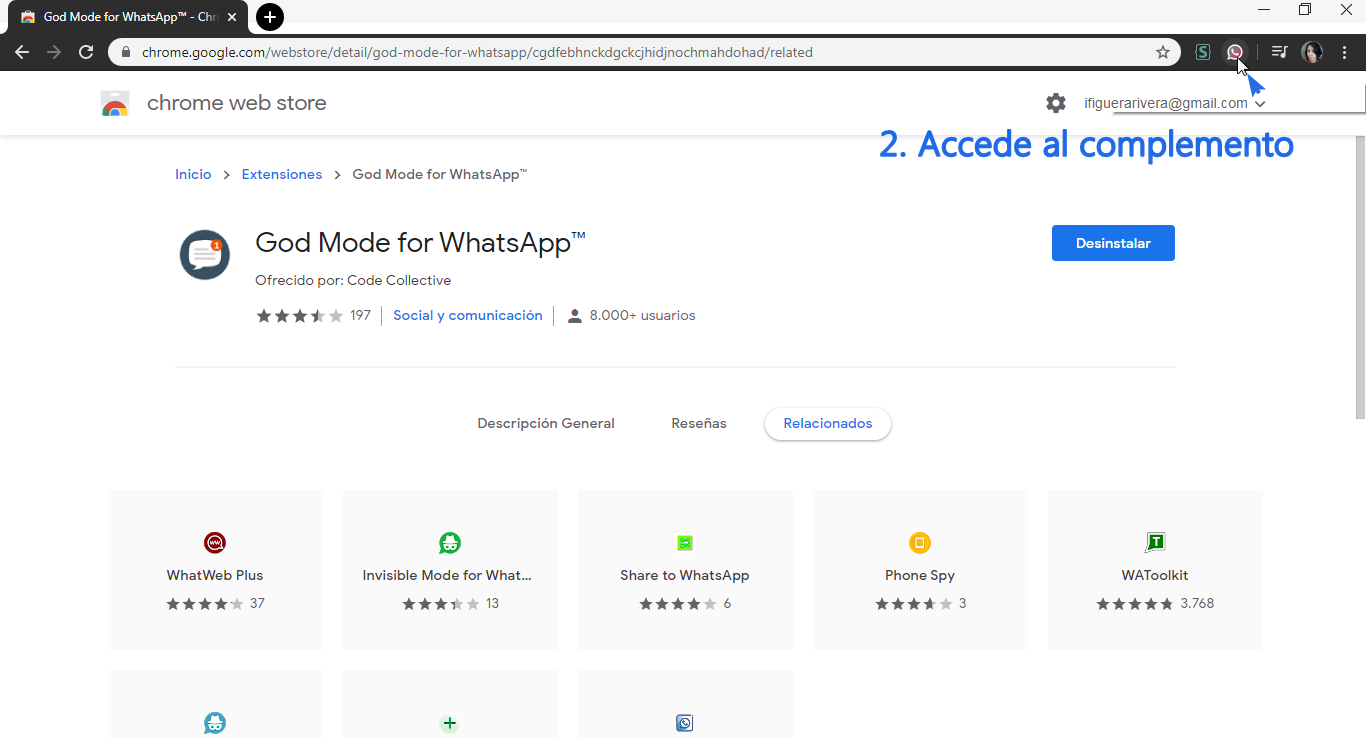Open web store settings gear
This screenshot has width=1366, height=738.
1056,103
